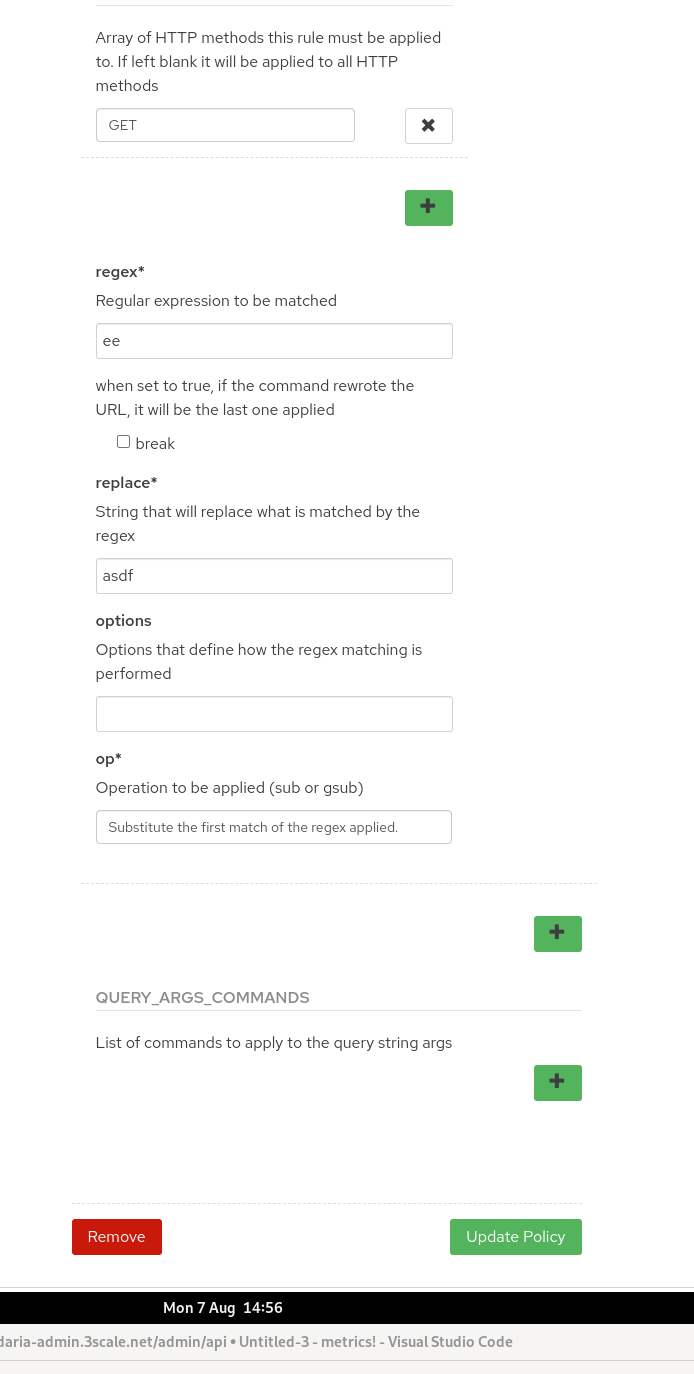The height and width of the screenshot is (1374, 694).
Task: Add another HTTP method with plus icon
Action: [x=428, y=208]
